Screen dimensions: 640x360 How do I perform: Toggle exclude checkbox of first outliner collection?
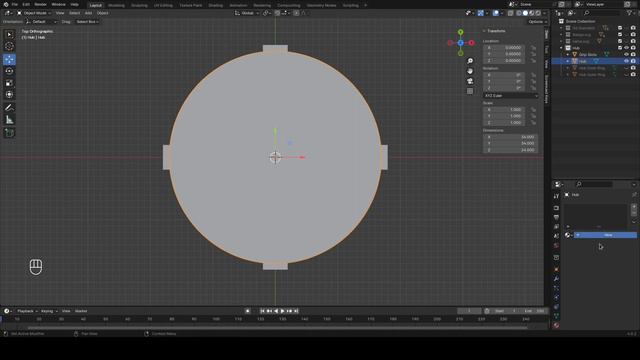tap(620, 28)
